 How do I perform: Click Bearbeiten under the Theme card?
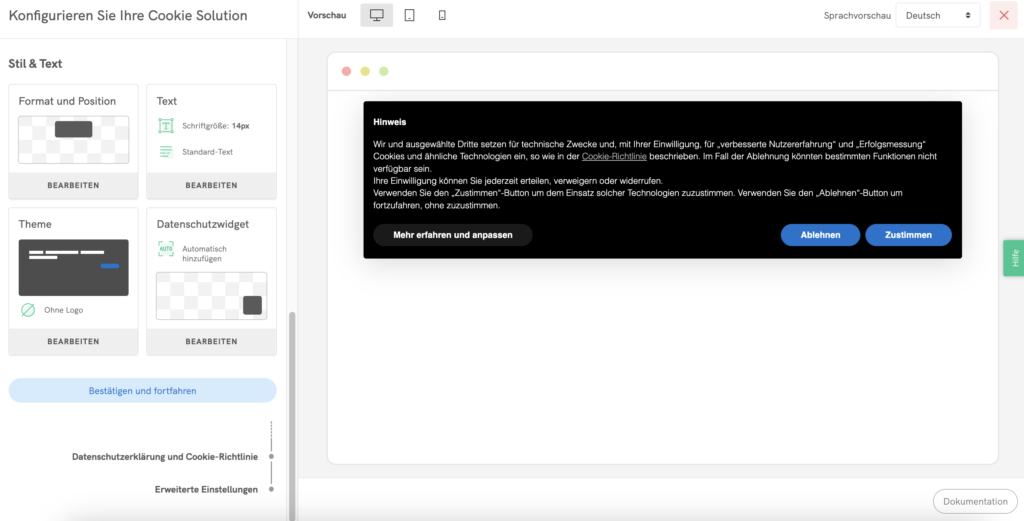(x=73, y=341)
